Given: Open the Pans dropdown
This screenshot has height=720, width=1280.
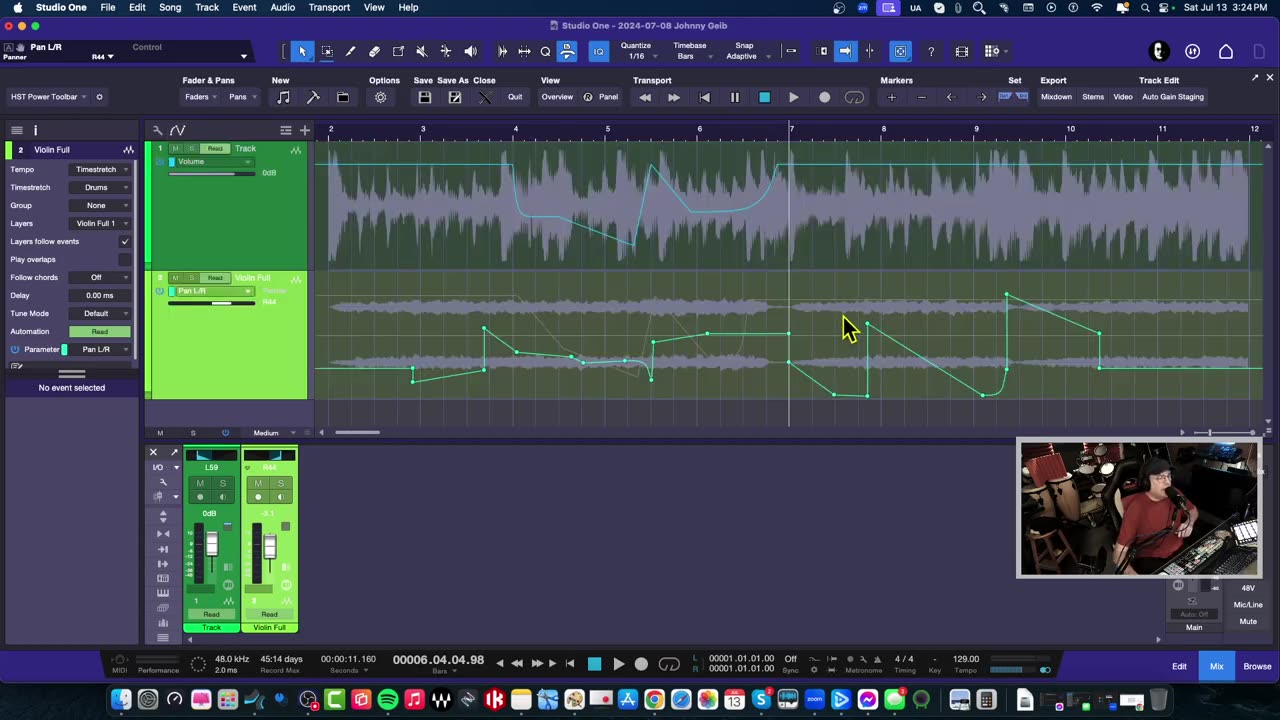Looking at the screenshot, I should [x=241, y=97].
